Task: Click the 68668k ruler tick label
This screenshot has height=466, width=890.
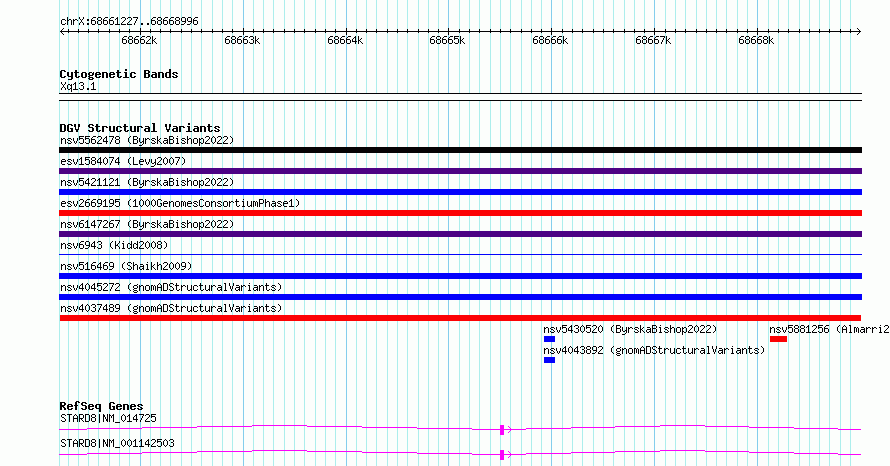Action: pyautogui.click(x=756, y=41)
